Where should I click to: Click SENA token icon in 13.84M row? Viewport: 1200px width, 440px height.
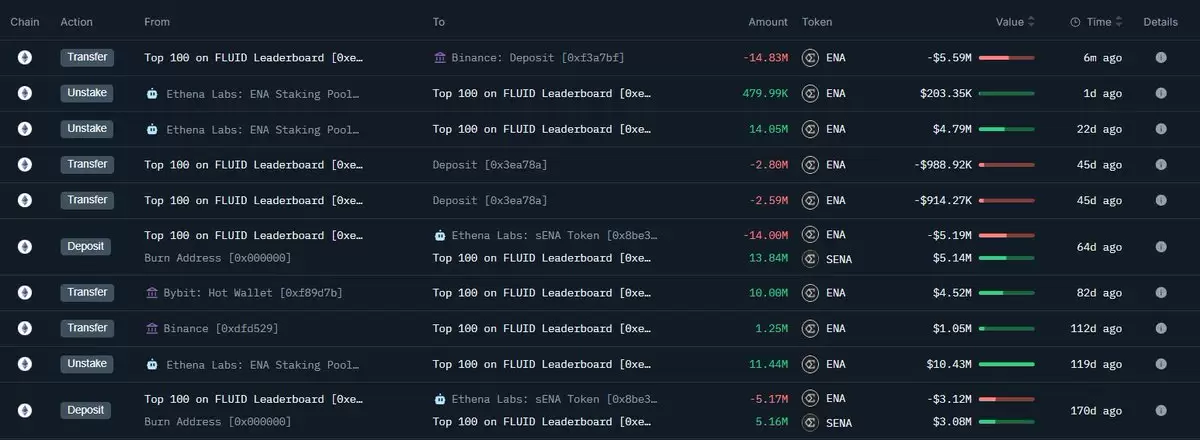811,258
